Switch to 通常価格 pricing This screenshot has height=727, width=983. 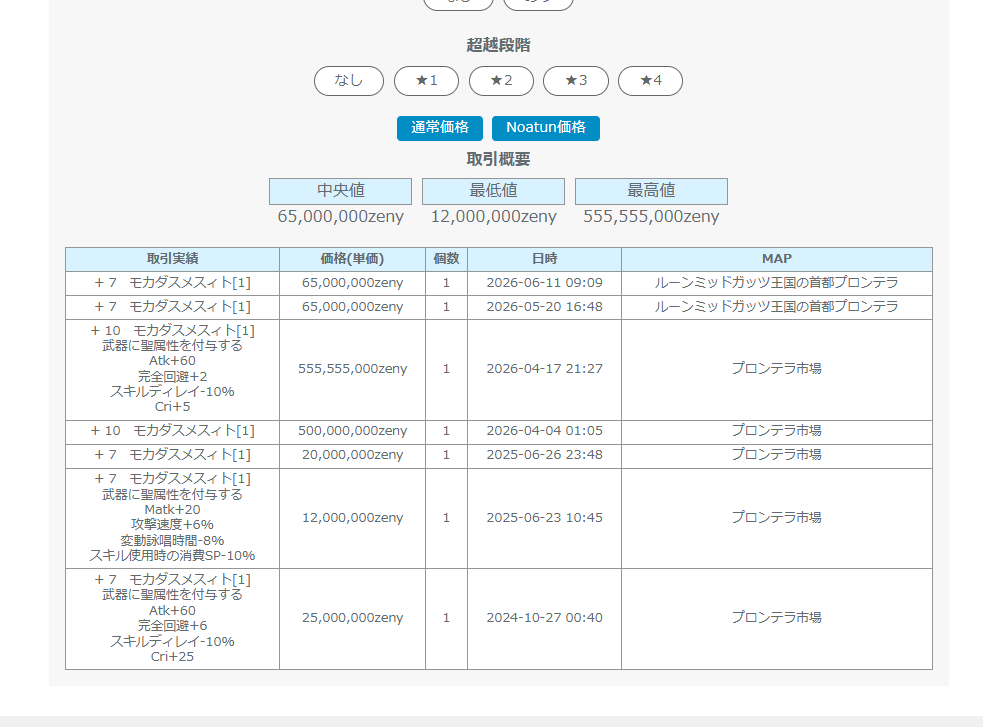(439, 128)
